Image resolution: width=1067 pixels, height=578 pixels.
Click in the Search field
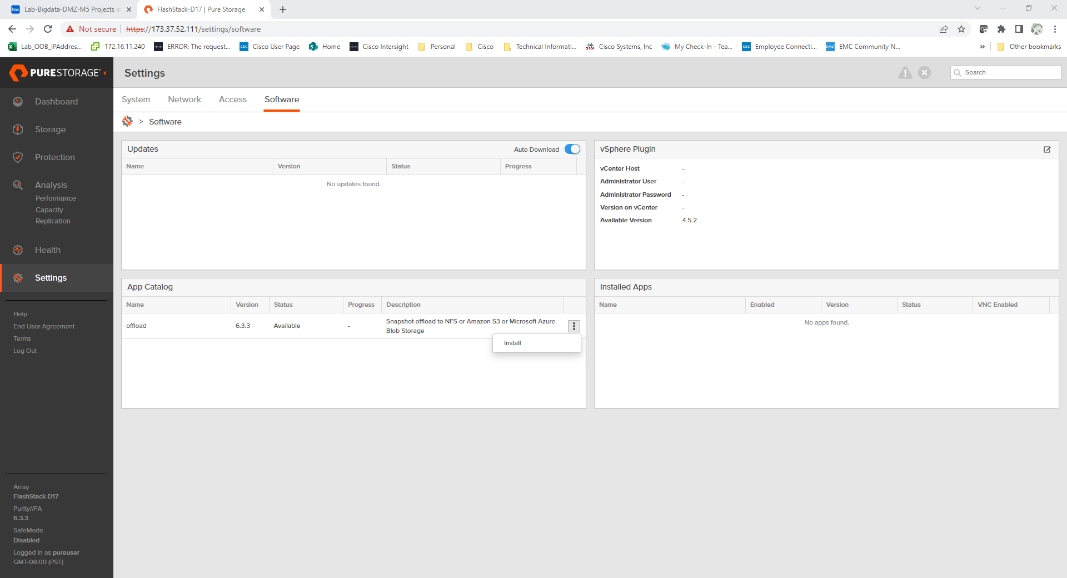coord(1005,72)
